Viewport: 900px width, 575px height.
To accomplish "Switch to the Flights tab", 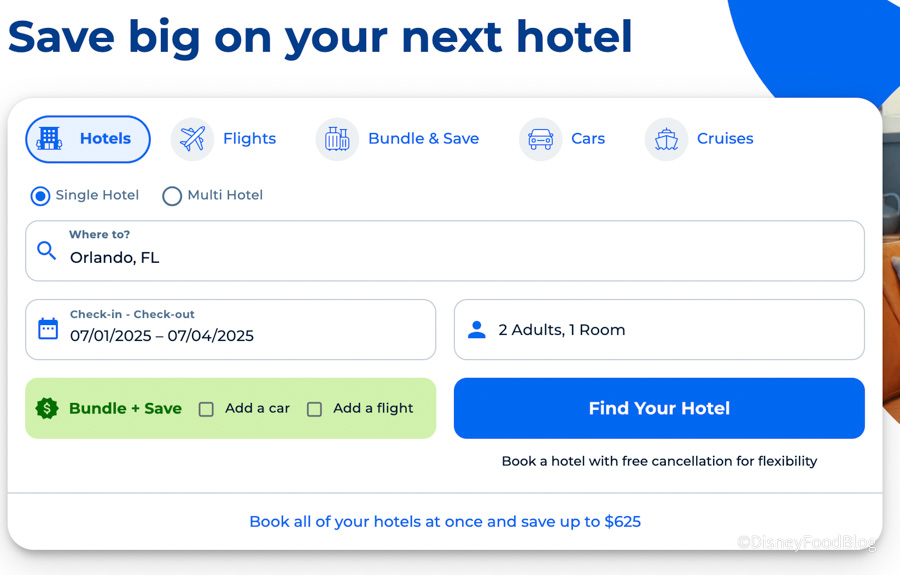I will pyautogui.click(x=249, y=139).
